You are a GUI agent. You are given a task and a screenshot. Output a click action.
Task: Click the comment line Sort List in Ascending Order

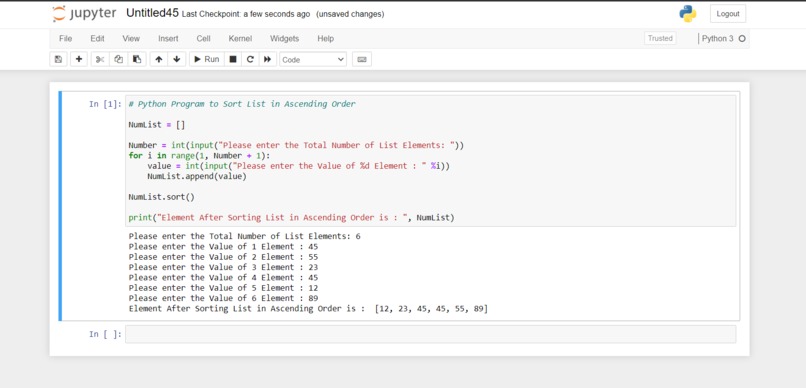pos(242,104)
